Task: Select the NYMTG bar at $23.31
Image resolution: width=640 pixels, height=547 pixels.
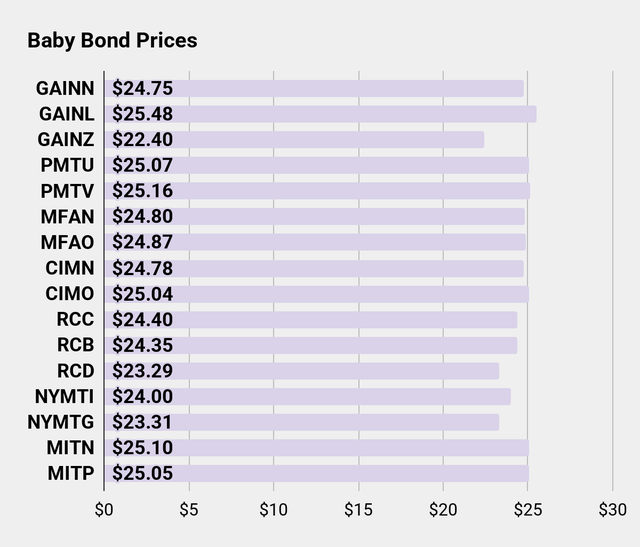Action: (302, 422)
